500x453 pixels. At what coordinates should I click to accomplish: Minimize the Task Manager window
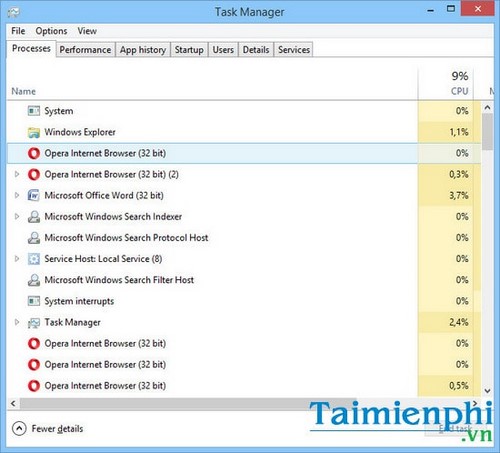(x=431, y=10)
